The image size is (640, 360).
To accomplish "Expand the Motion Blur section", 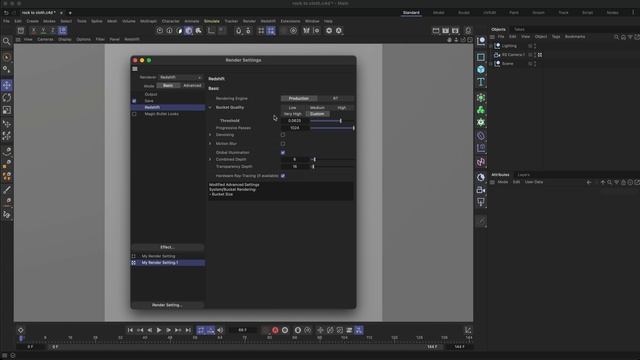I will pyautogui.click(x=210, y=144).
